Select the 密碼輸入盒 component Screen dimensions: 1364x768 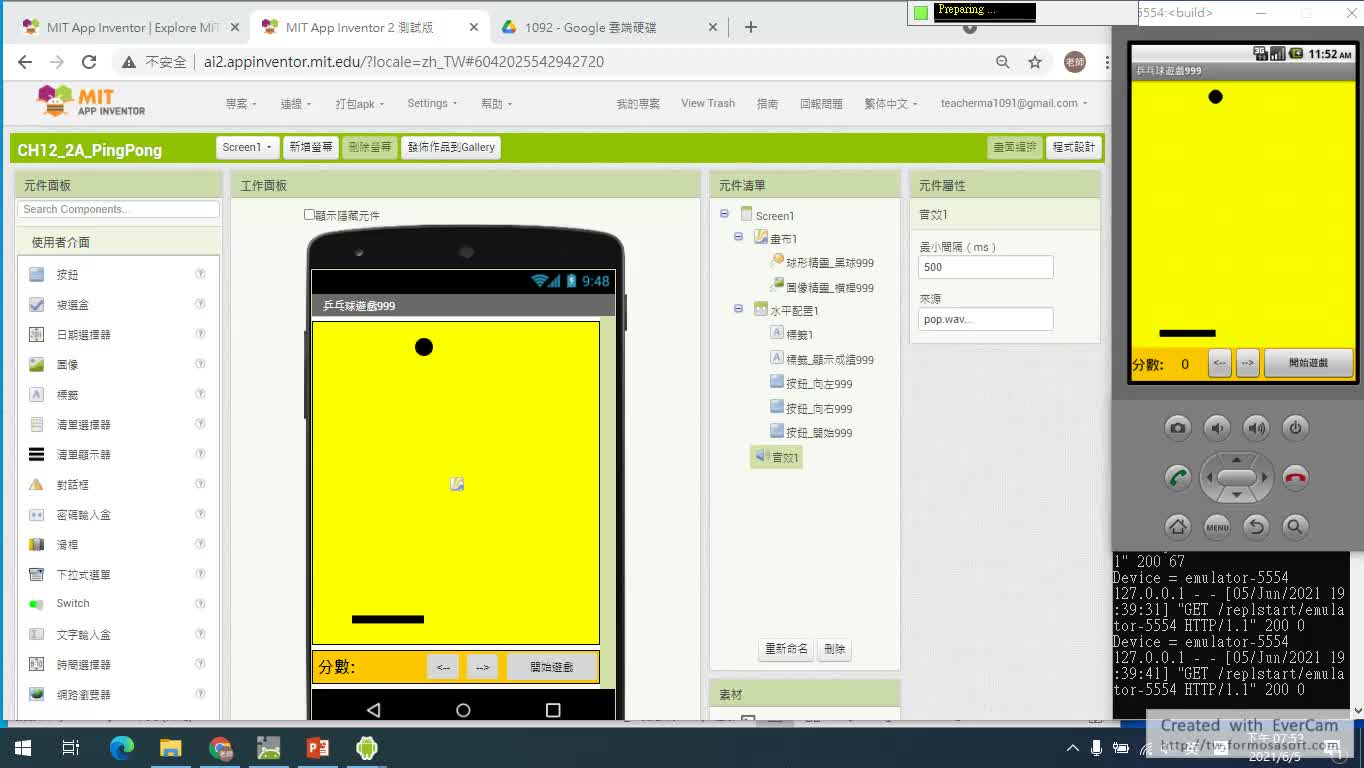(x=83, y=514)
